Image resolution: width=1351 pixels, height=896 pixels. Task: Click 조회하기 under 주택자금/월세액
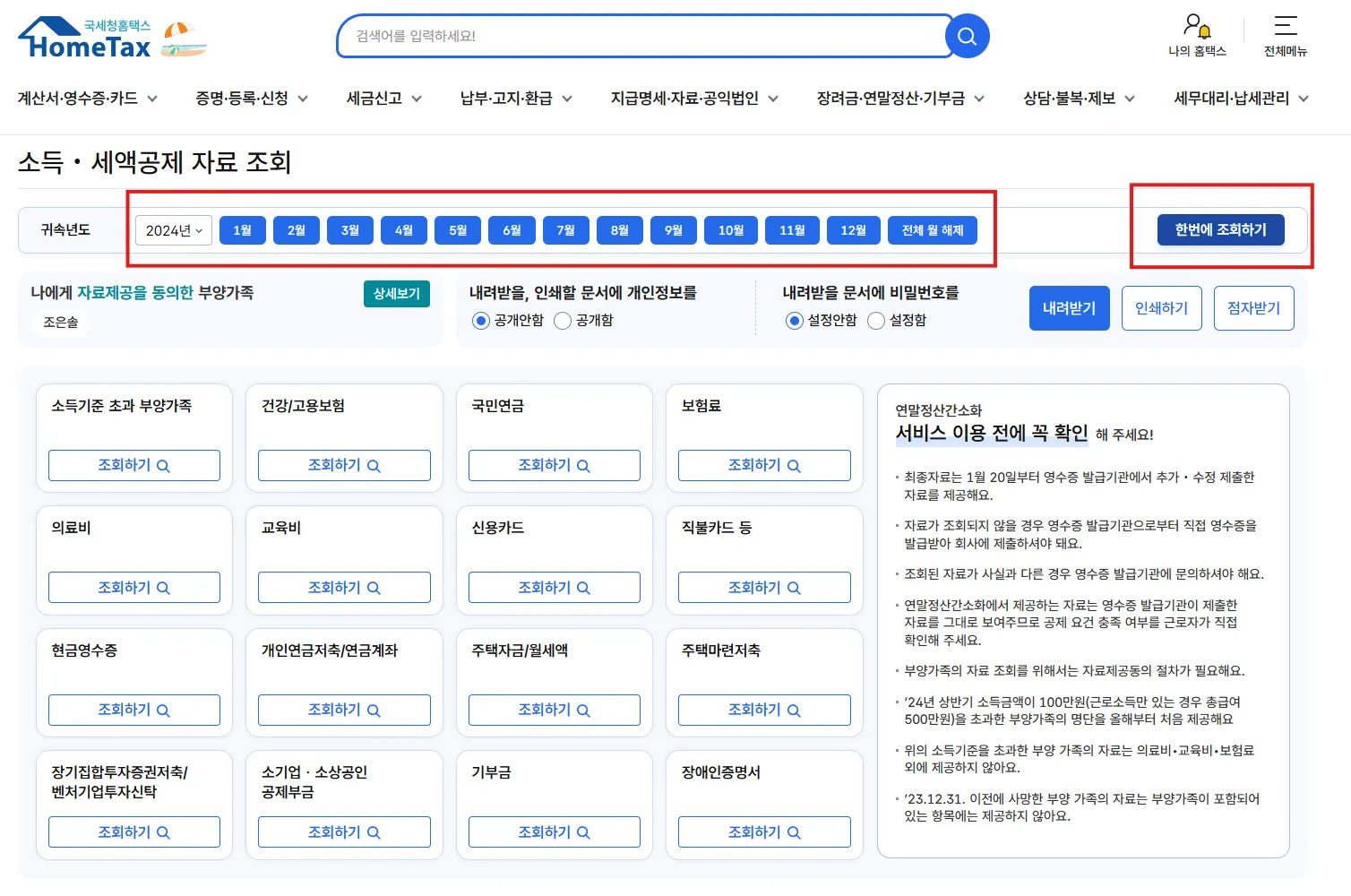pos(555,710)
